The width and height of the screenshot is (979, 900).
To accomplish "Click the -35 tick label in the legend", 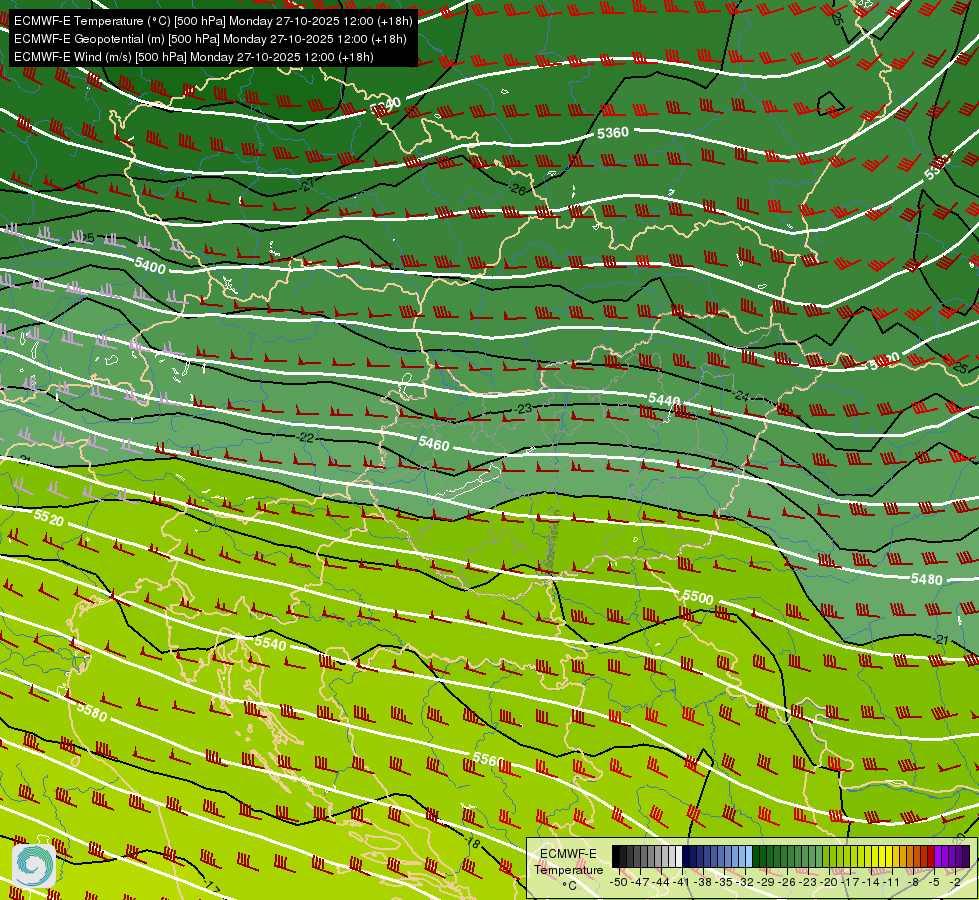I will click(724, 883).
